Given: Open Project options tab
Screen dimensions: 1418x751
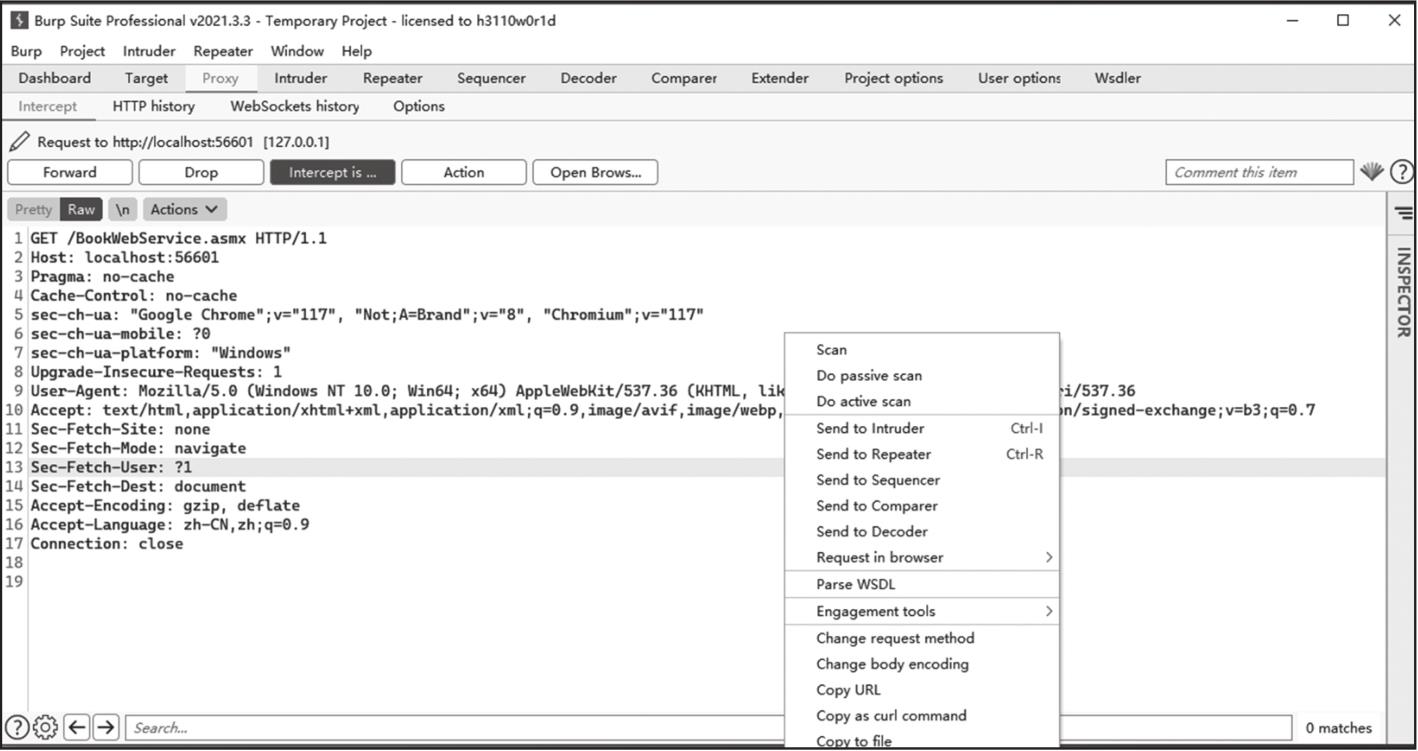Looking at the screenshot, I should pyautogui.click(x=894, y=78).
